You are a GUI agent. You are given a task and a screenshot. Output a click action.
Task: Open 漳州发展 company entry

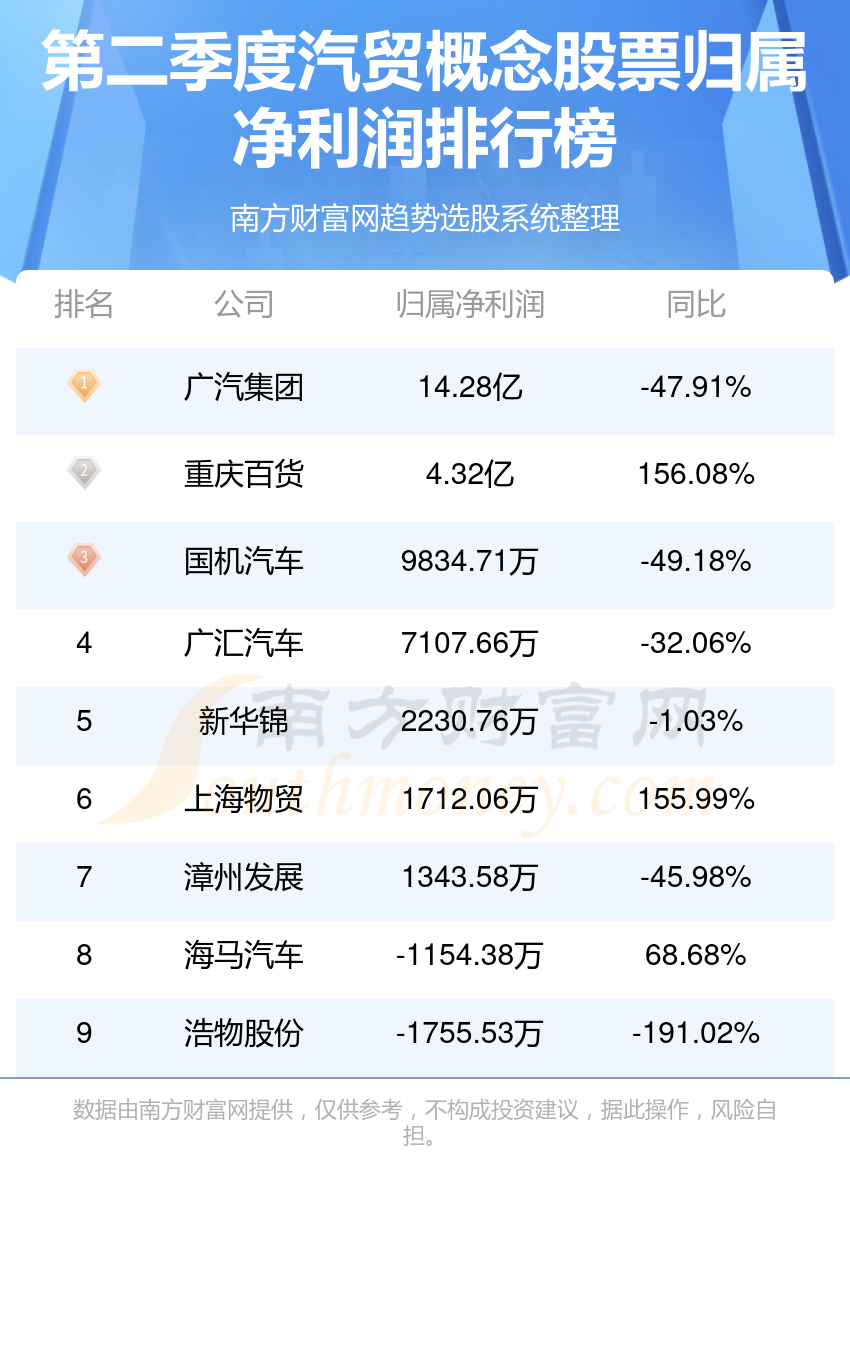click(x=244, y=877)
